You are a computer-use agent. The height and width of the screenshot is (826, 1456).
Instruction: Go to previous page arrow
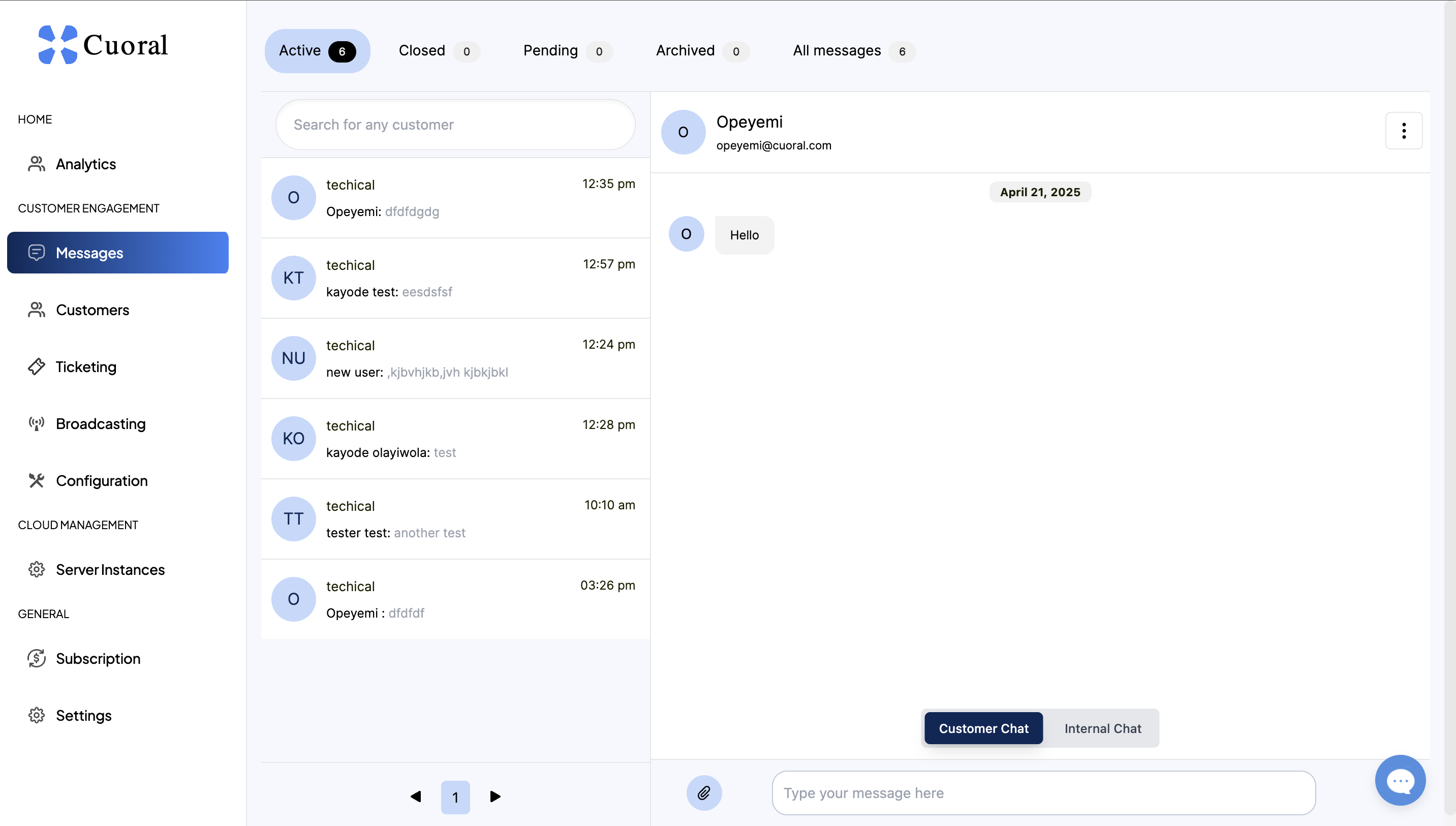(x=416, y=797)
